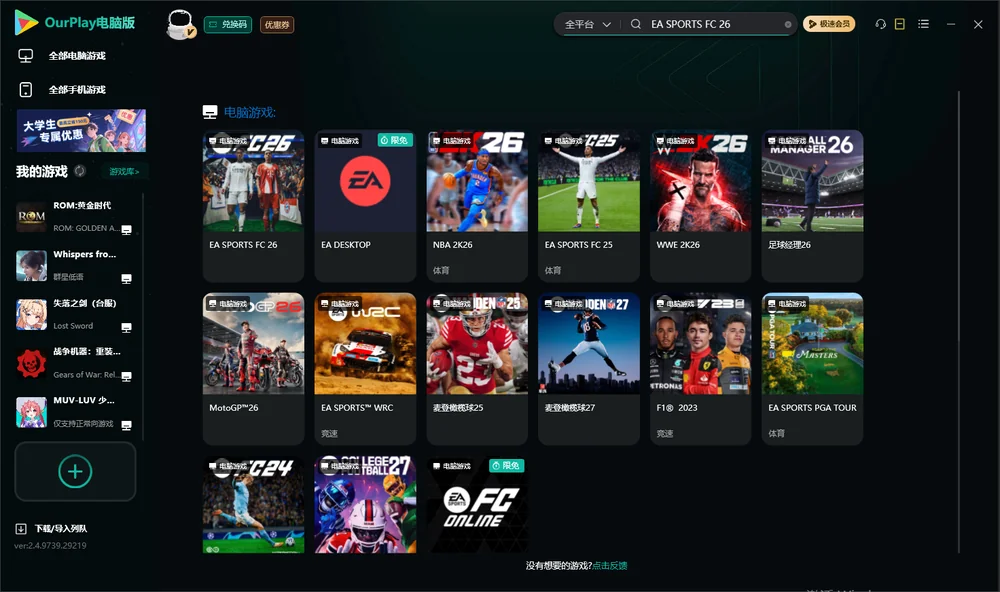This screenshot has width=1000, height=592.
Task: Open 下载/导入列队 download queue
Action: click(x=61, y=528)
